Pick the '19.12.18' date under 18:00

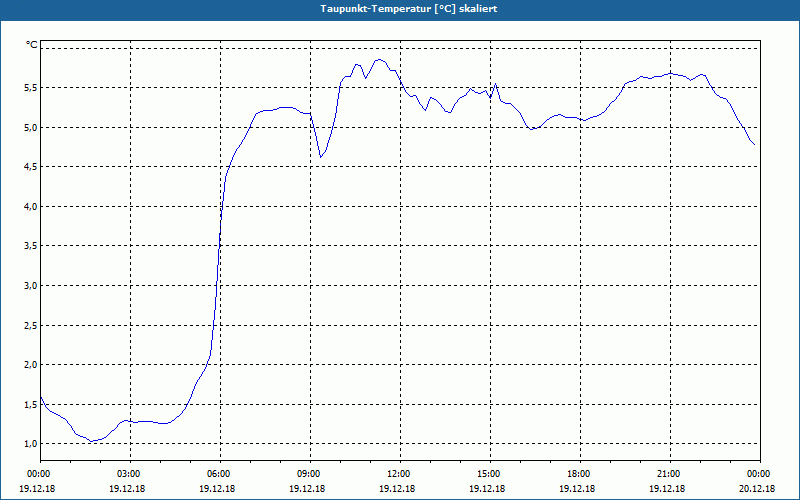click(577, 488)
